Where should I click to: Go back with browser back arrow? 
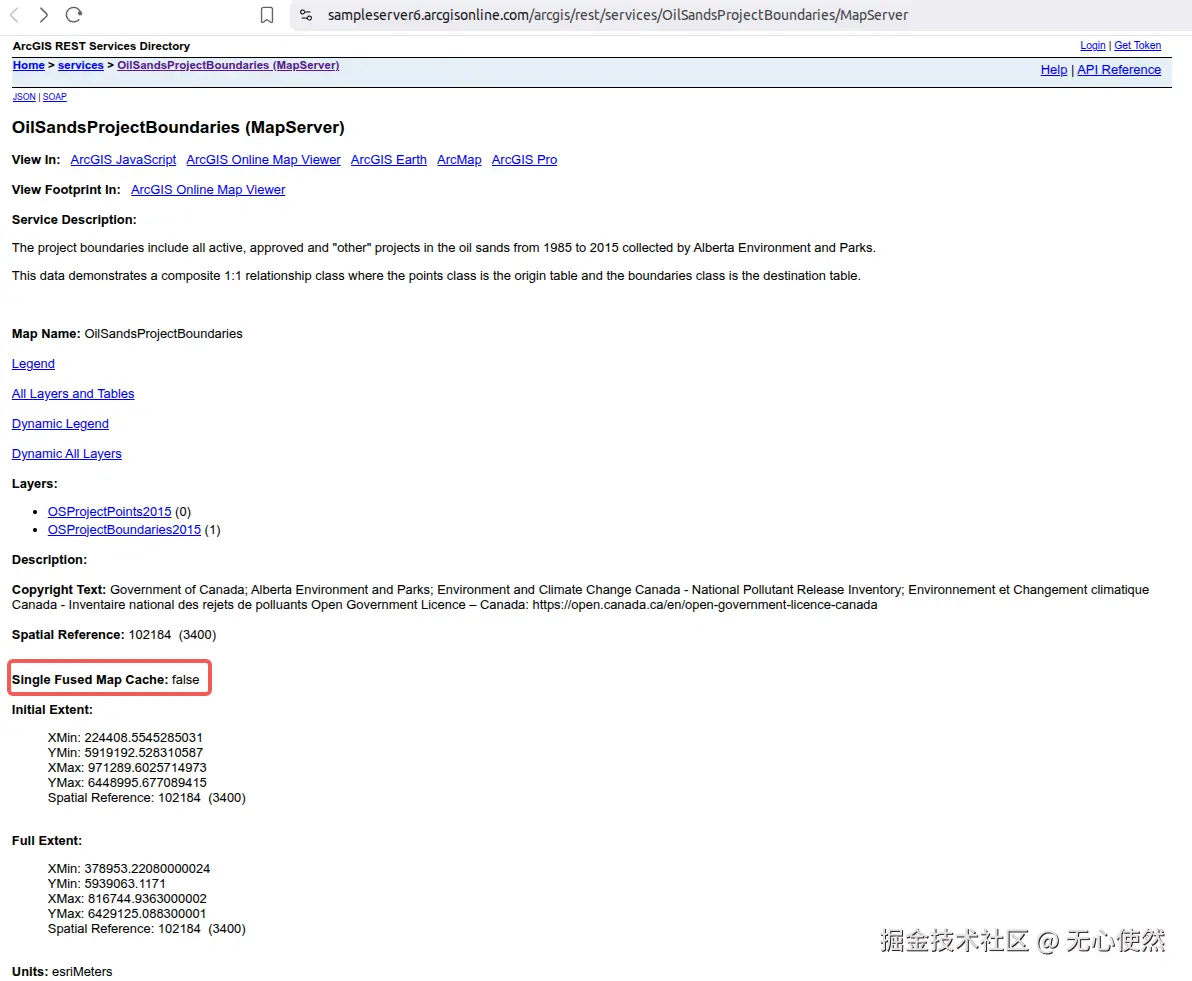(x=14, y=14)
